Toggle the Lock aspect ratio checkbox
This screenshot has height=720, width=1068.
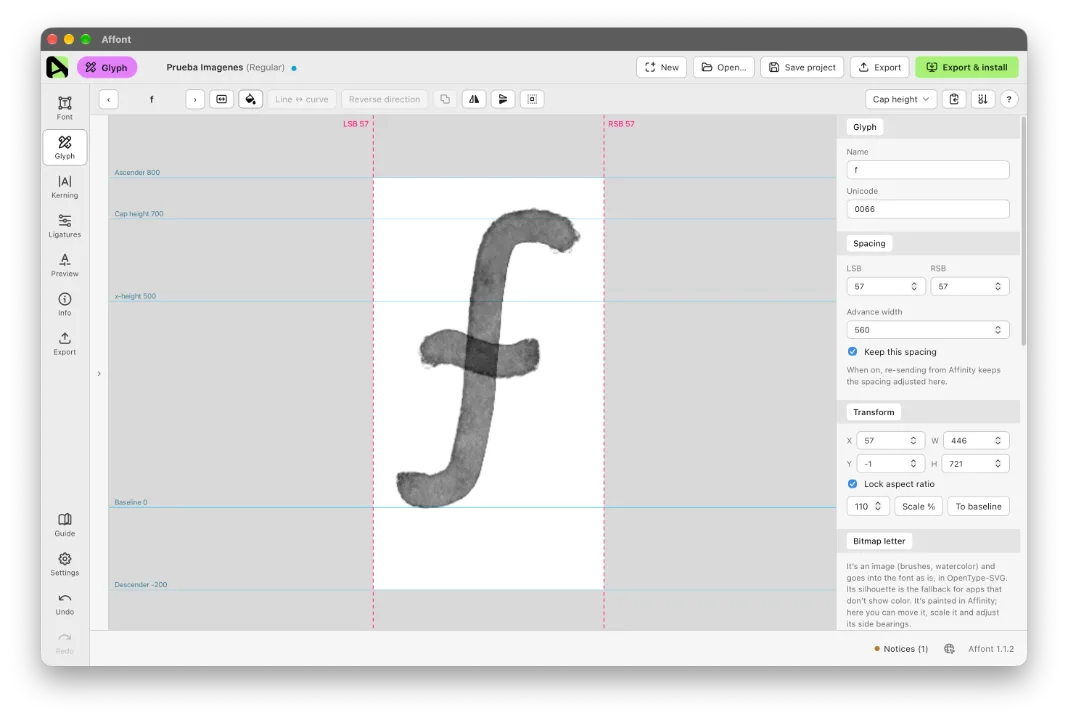pos(853,484)
